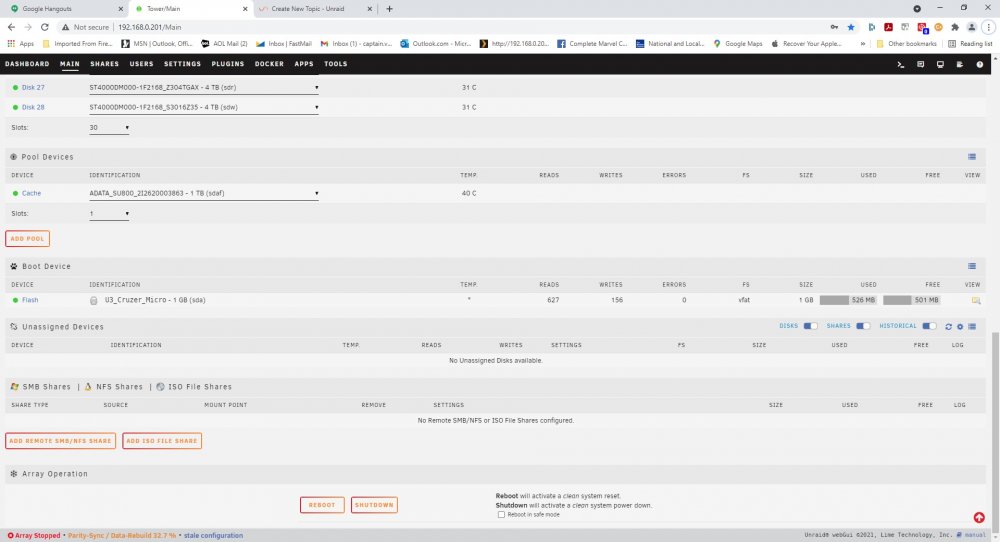Click ADD ISO FILE SHARE button

coord(162,441)
